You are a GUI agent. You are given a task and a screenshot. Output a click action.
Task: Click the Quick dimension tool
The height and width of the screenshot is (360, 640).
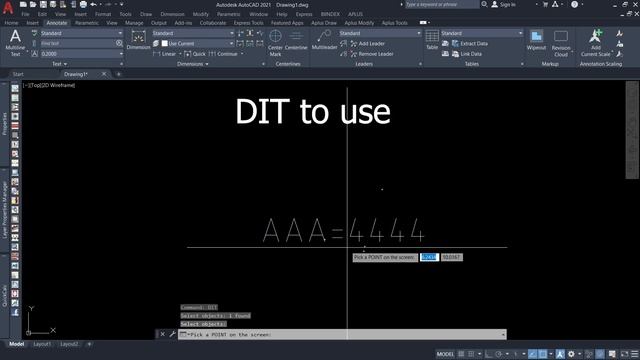point(195,54)
